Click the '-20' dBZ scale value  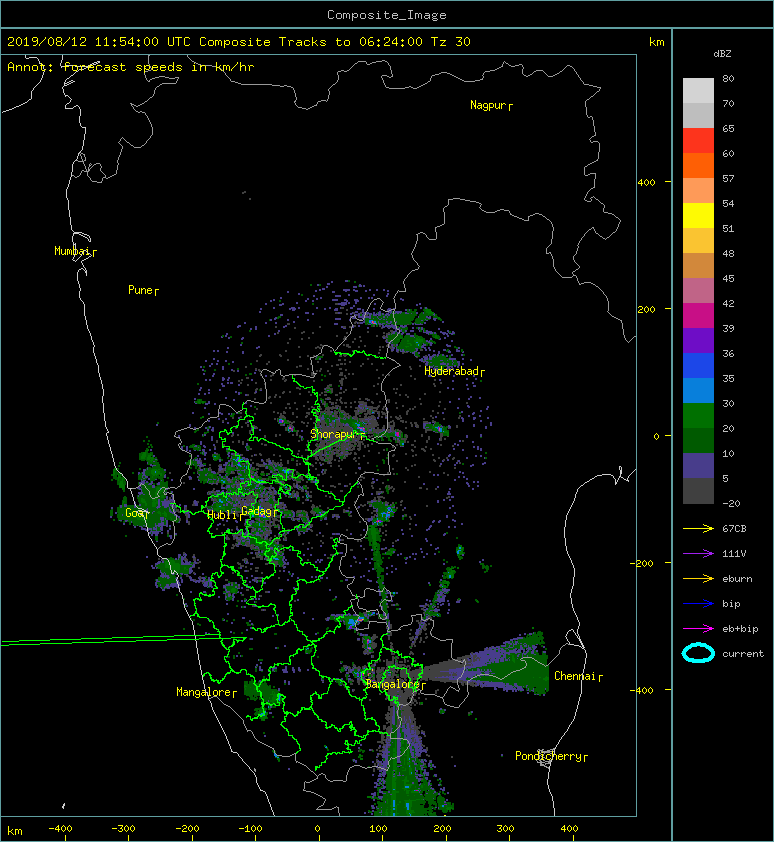click(x=731, y=503)
